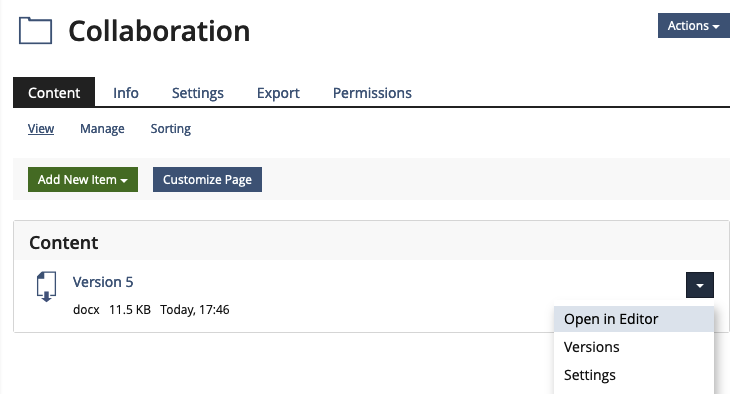Select the View sub-navigation link
The height and width of the screenshot is (394, 741).
tap(41, 128)
